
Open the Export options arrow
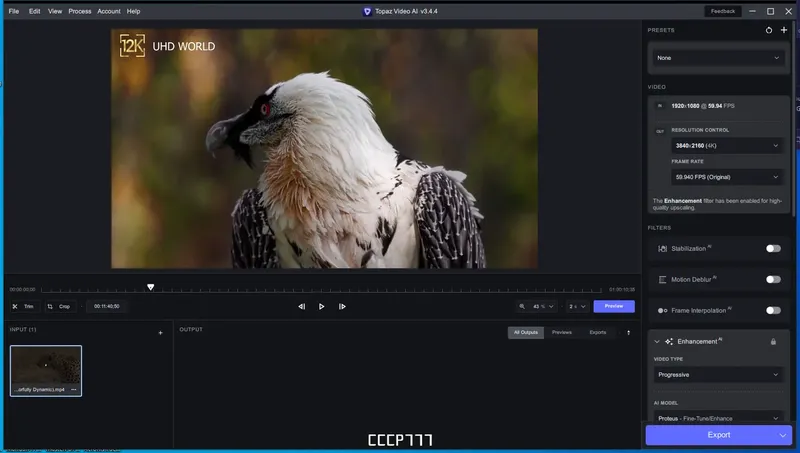pyautogui.click(x=783, y=435)
